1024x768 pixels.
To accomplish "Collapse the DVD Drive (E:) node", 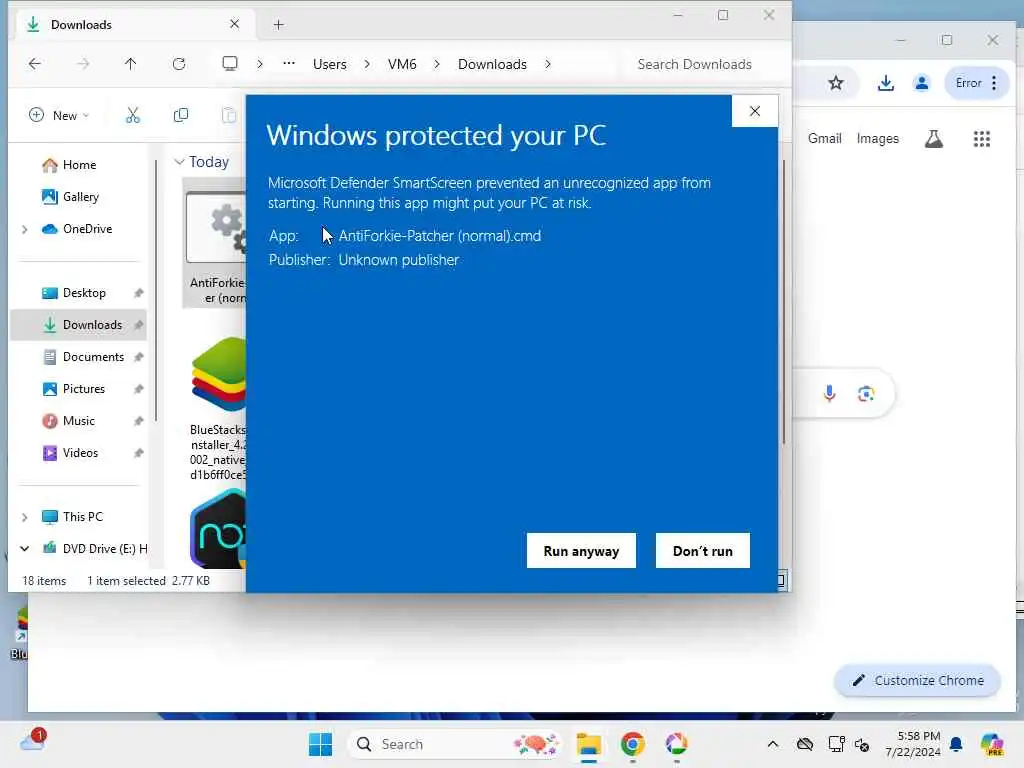I will 24,549.
